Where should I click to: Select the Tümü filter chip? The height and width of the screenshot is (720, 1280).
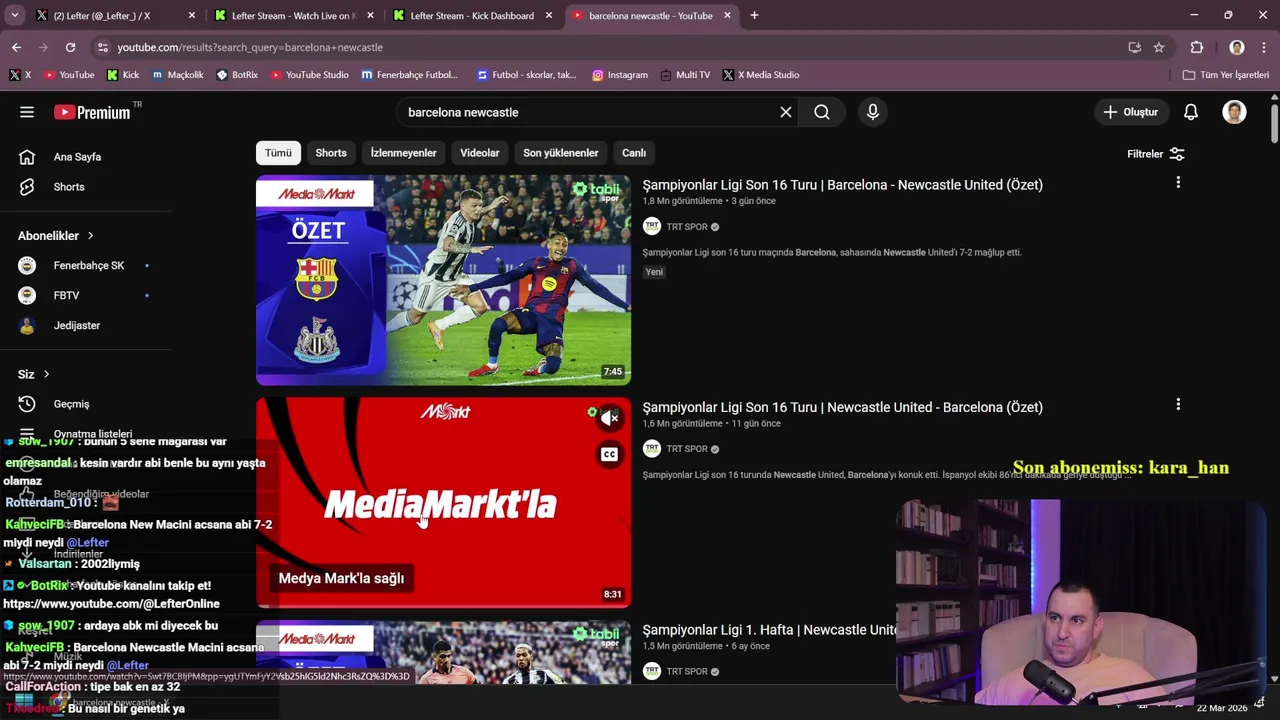tap(278, 153)
